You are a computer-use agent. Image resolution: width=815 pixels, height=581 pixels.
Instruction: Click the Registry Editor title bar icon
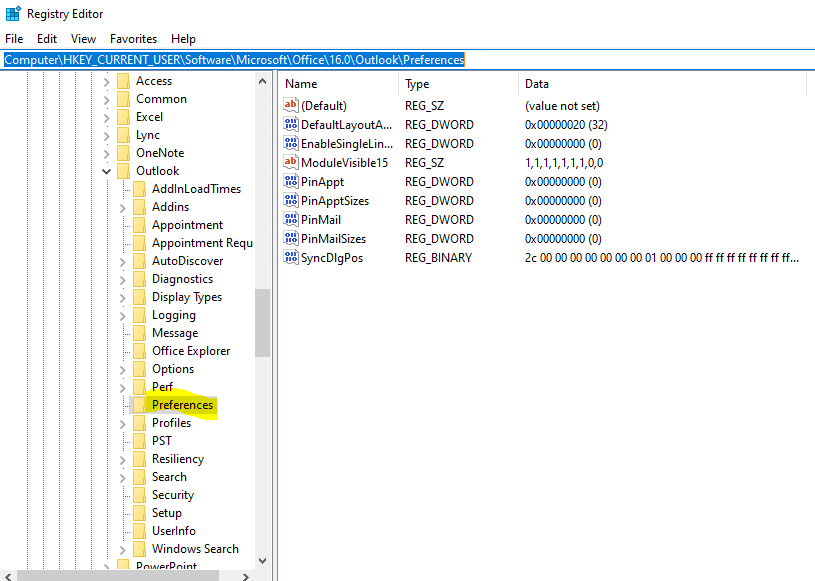tap(13, 14)
